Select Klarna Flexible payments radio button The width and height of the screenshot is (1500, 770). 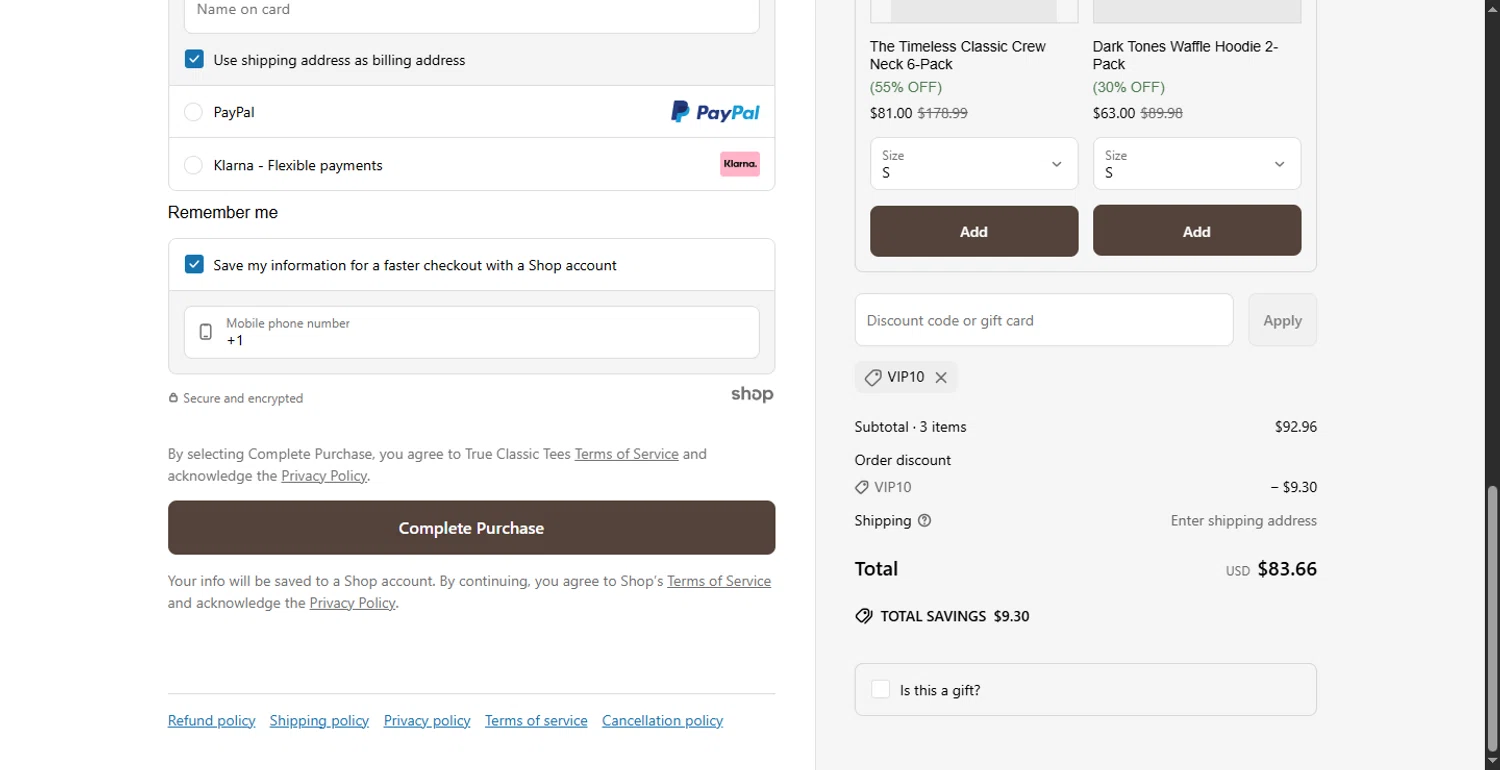point(194,165)
